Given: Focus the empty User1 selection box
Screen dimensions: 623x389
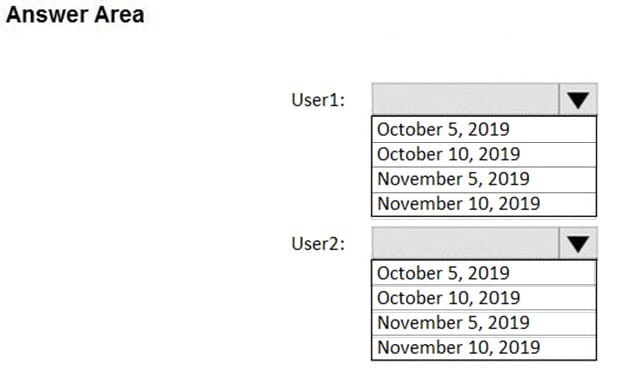Looking at the screenshot, I should click(465, 99).
